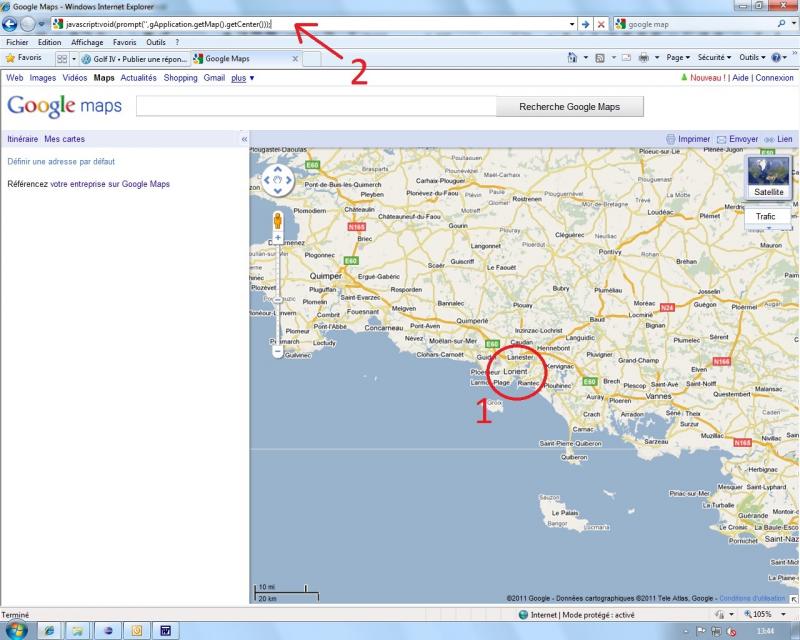Click 'votre entreprise sur Google Maps' link
Image resolution: width=800 pixels, height=640 pixels.
point(110,184)
